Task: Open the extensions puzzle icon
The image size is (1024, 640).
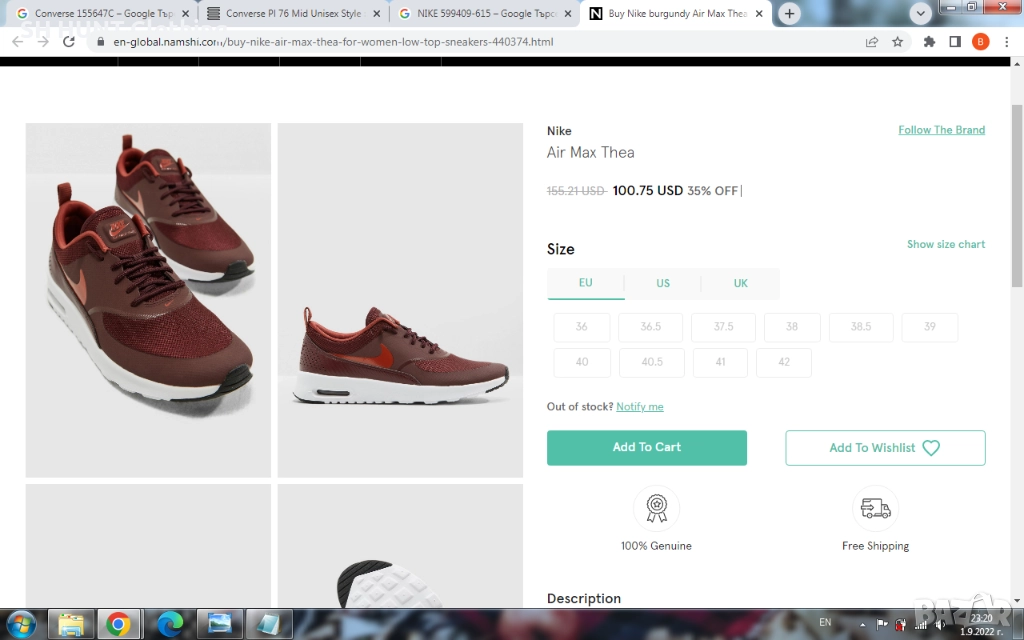Action: click(x=929, y=42)
